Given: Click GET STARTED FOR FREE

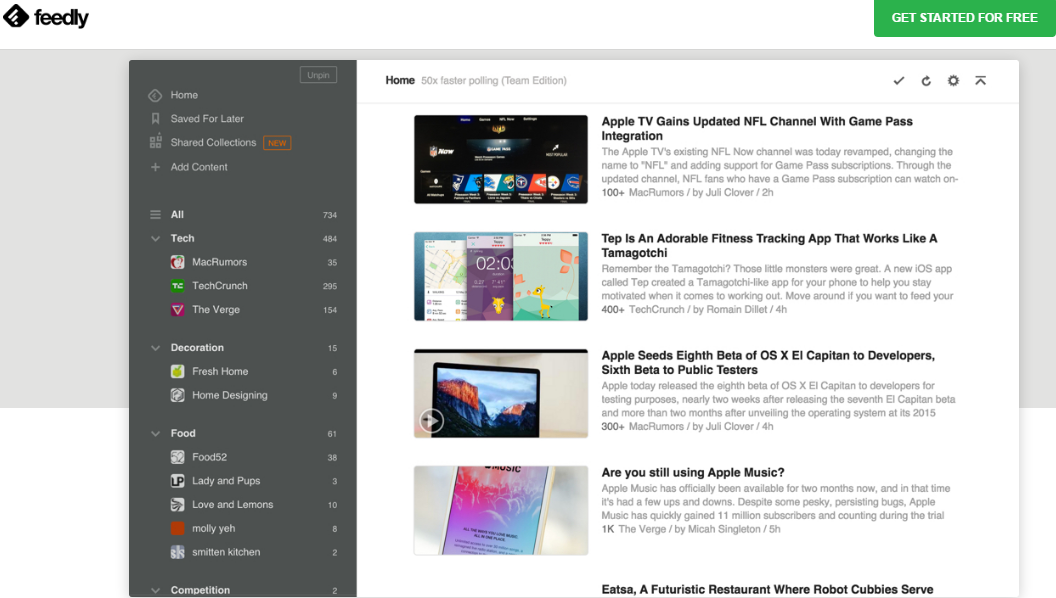Looking at the screenshot, I should pyautogui.click(x=963, y=17).
